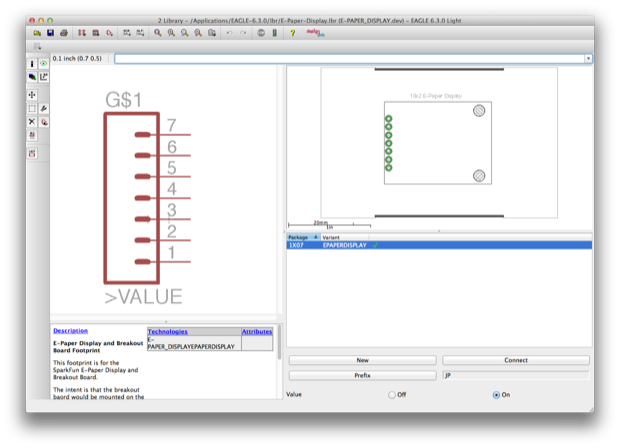The height and width of the screenshot is (448, 620).
Task: Click the package footprint preview
Action: [x=439, y=142]
